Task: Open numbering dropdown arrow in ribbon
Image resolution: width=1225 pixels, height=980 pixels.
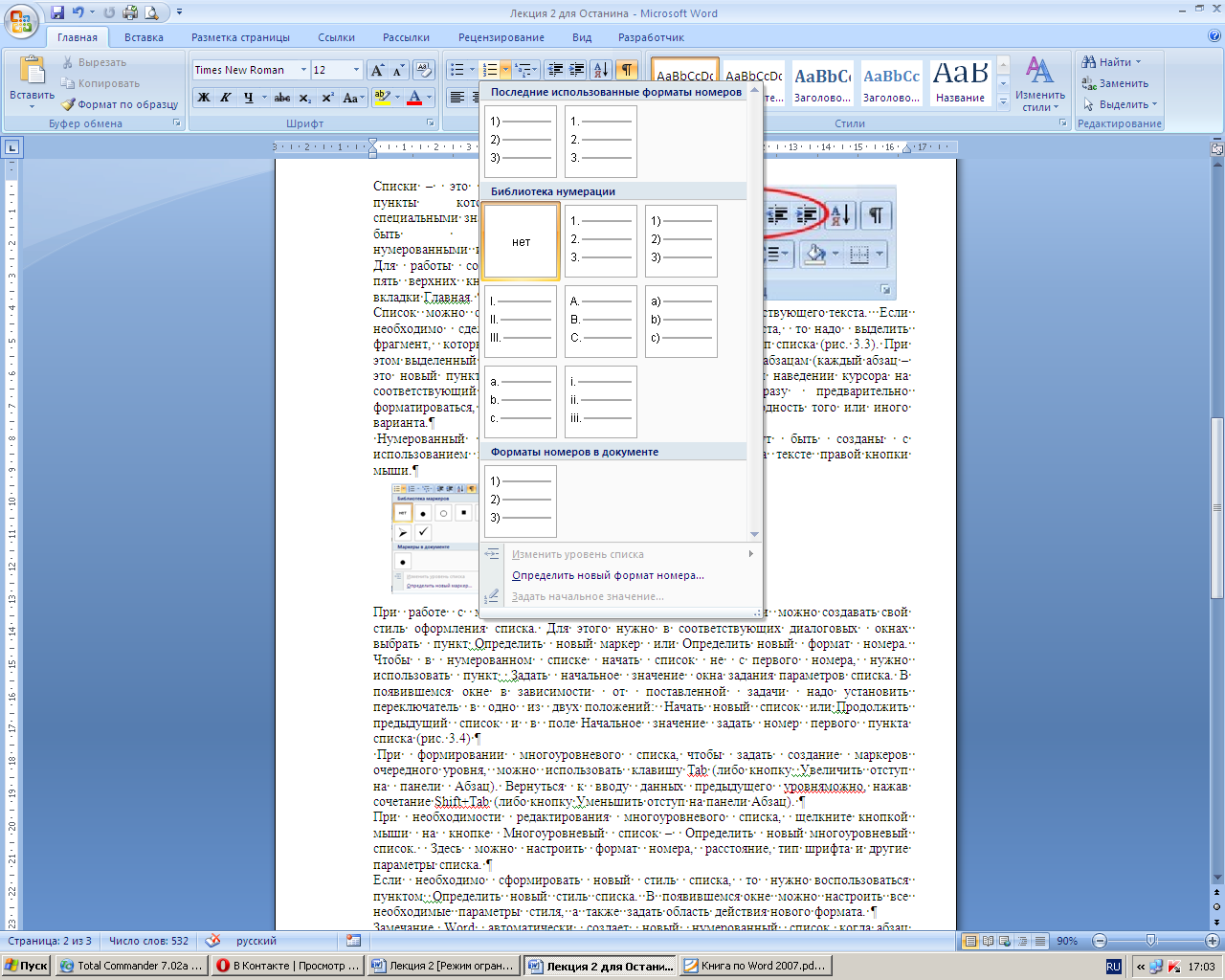Action: point(505,70)
